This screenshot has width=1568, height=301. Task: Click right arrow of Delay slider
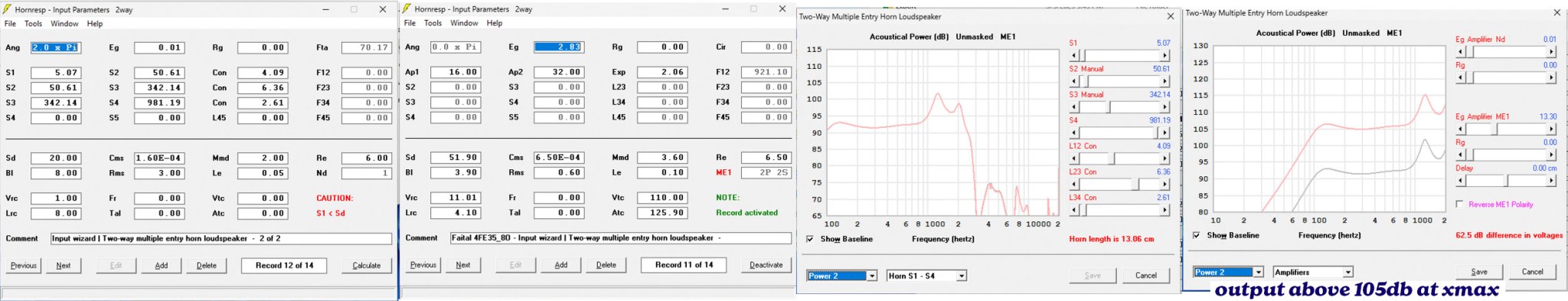(x=1552, y=181)
